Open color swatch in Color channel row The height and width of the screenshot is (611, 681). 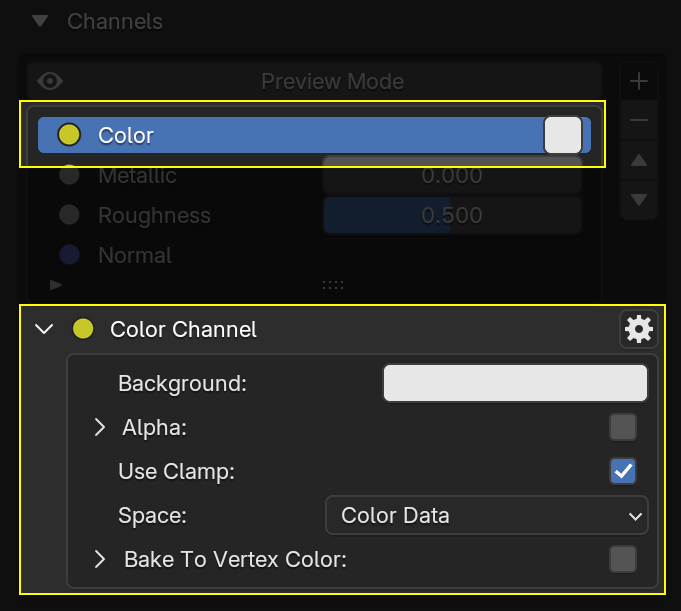tap(563, 135)
